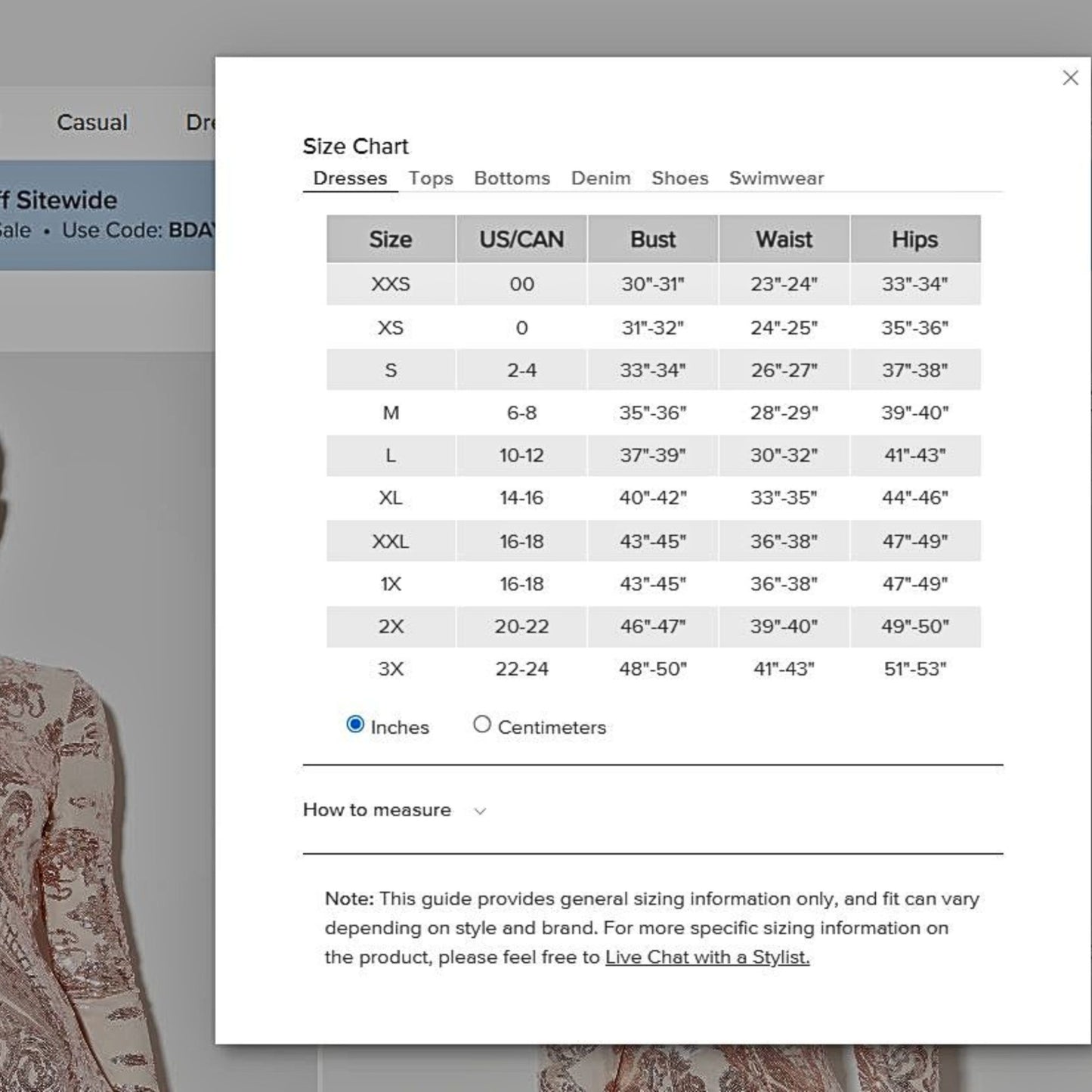Click the 3X size row label
This screenshot has height=1092, width=1092.
click(391, 669)
